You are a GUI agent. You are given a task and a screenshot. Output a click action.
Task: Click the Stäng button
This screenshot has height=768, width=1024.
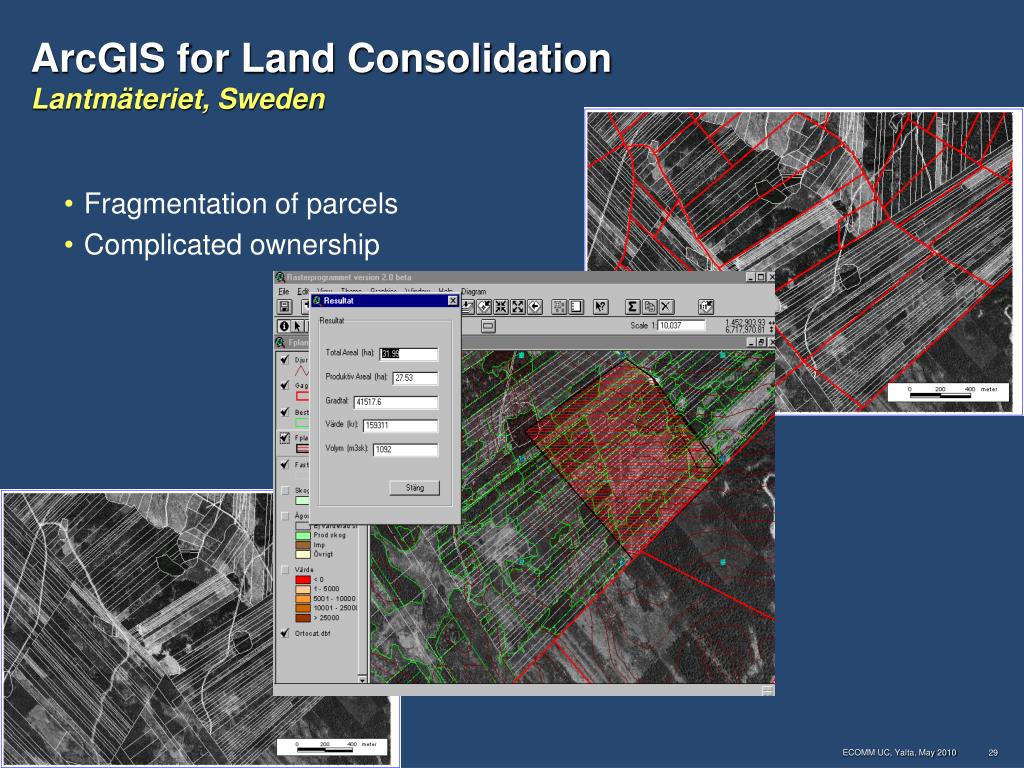coord(415,488)
